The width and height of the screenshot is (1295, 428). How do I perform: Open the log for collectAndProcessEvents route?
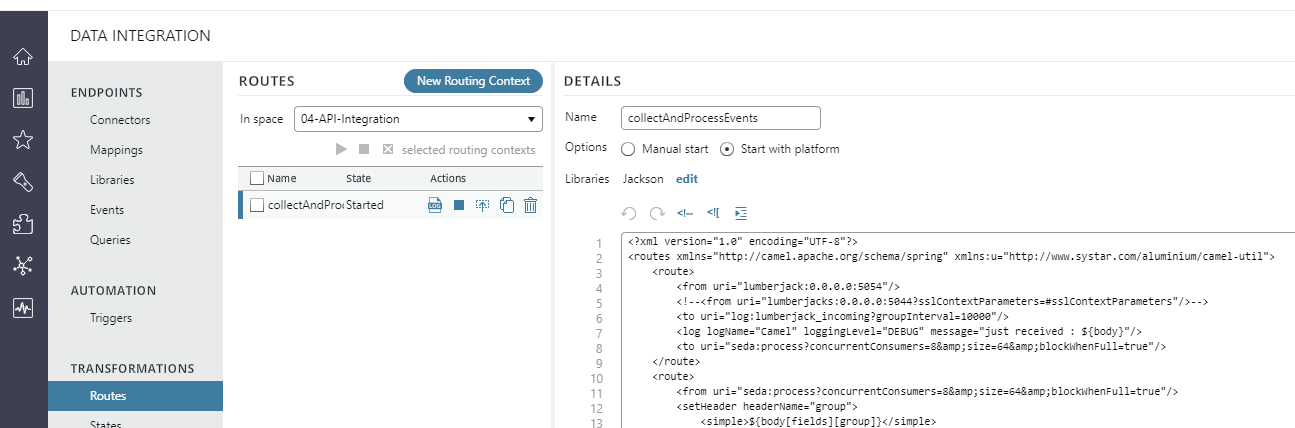click(x=435, y=205)
